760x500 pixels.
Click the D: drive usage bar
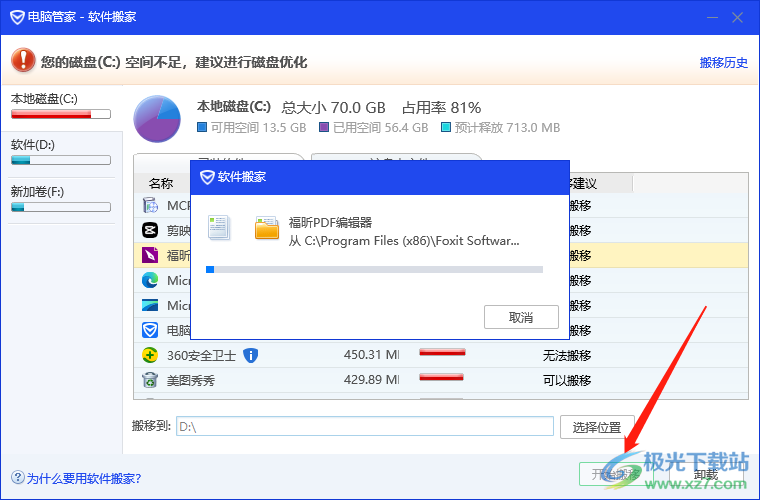click(61, 160)
